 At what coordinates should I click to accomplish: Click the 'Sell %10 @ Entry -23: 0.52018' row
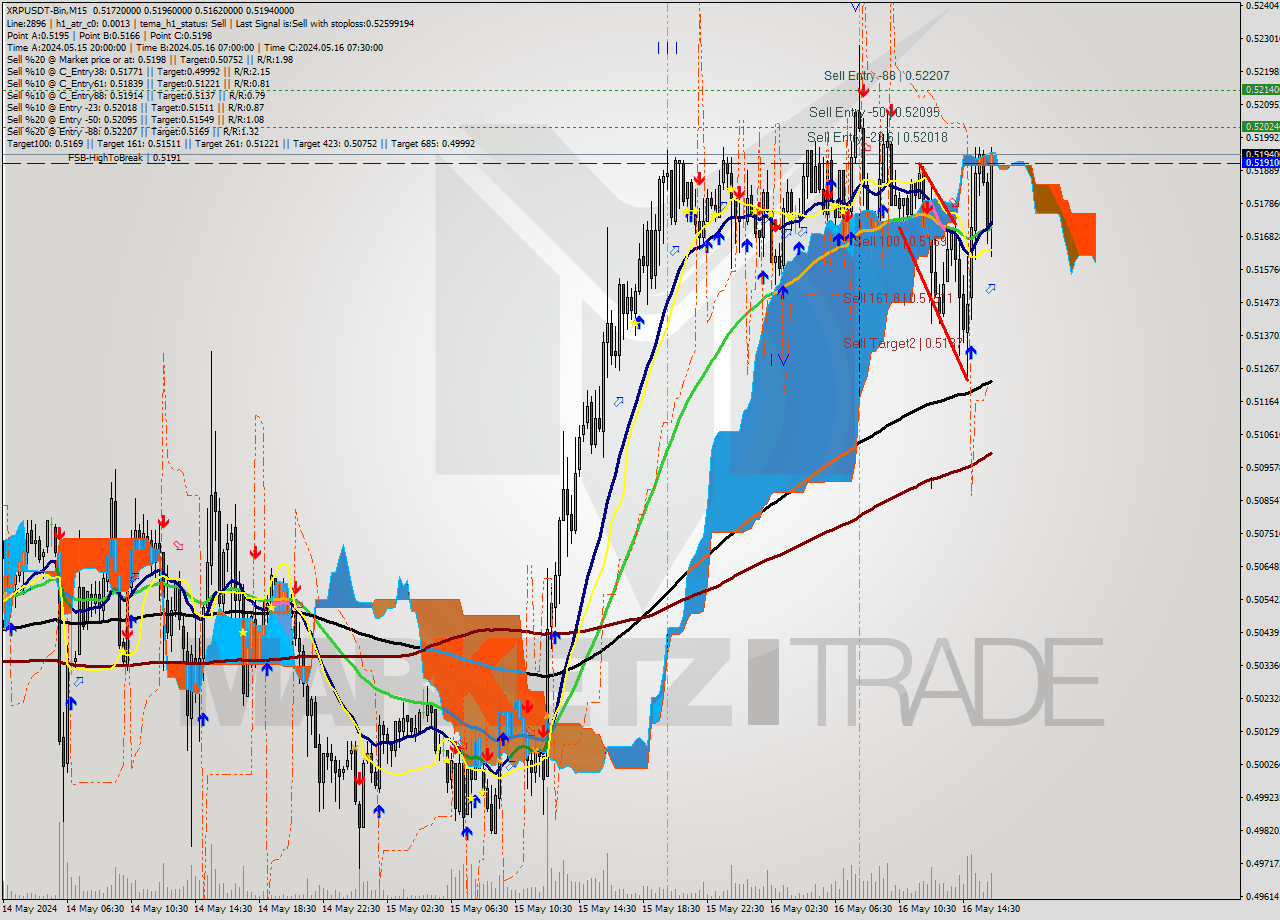(x=135, y=107)
